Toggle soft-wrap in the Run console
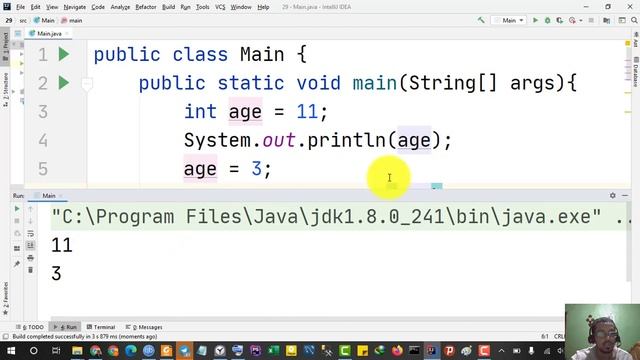Image resolution: width=640 pixels, height=360 pixels. (30, 233)
